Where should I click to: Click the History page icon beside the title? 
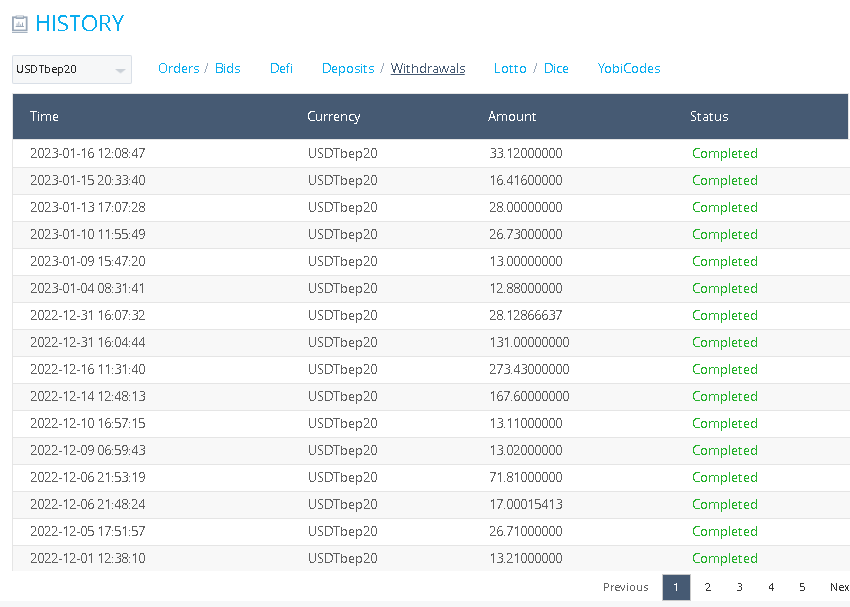(20, 24)
